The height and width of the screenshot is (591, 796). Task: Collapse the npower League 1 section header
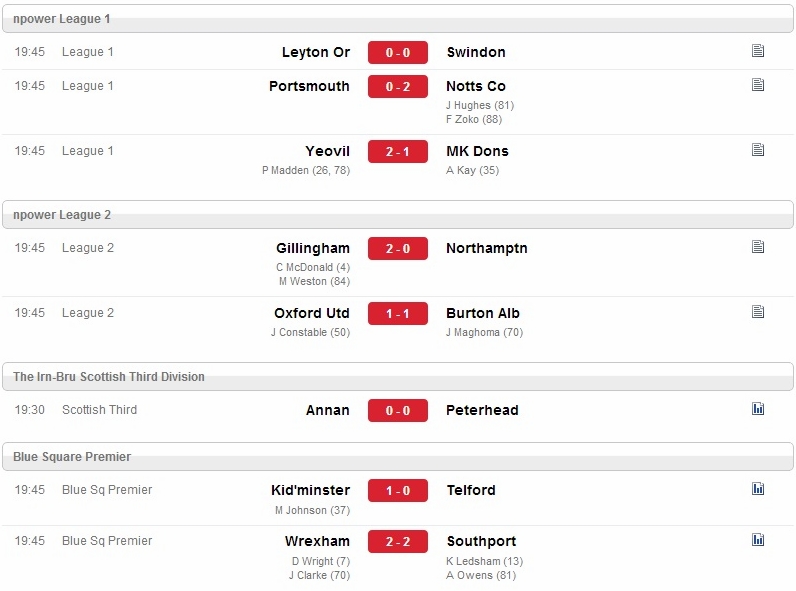397,19
